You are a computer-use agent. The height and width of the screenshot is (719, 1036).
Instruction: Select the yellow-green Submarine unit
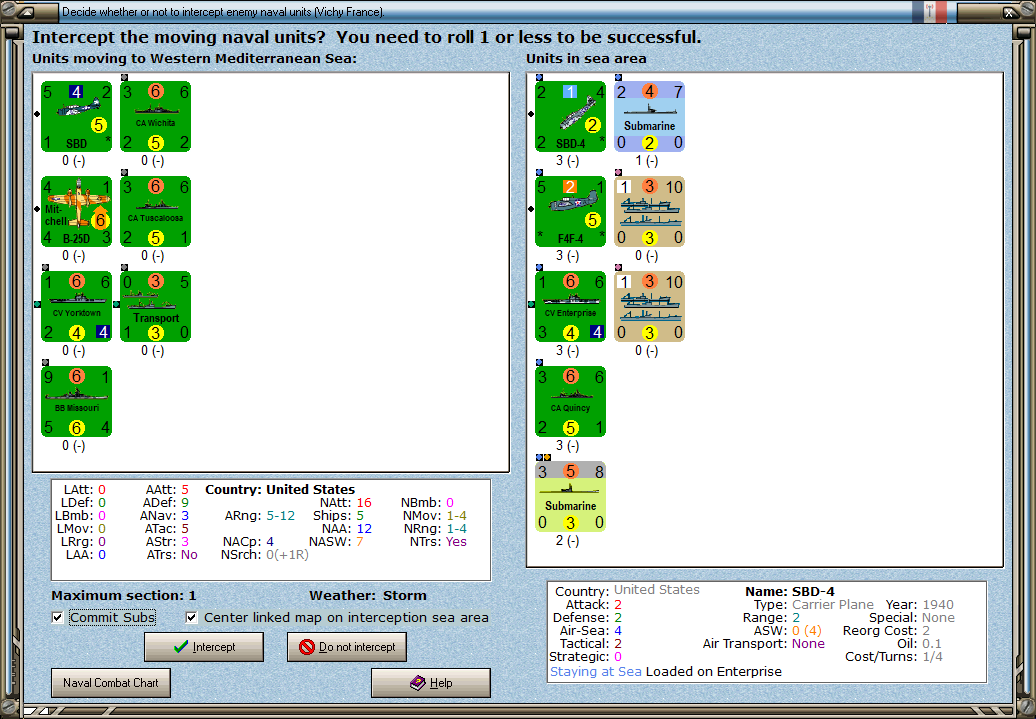[x=570, y=497]
